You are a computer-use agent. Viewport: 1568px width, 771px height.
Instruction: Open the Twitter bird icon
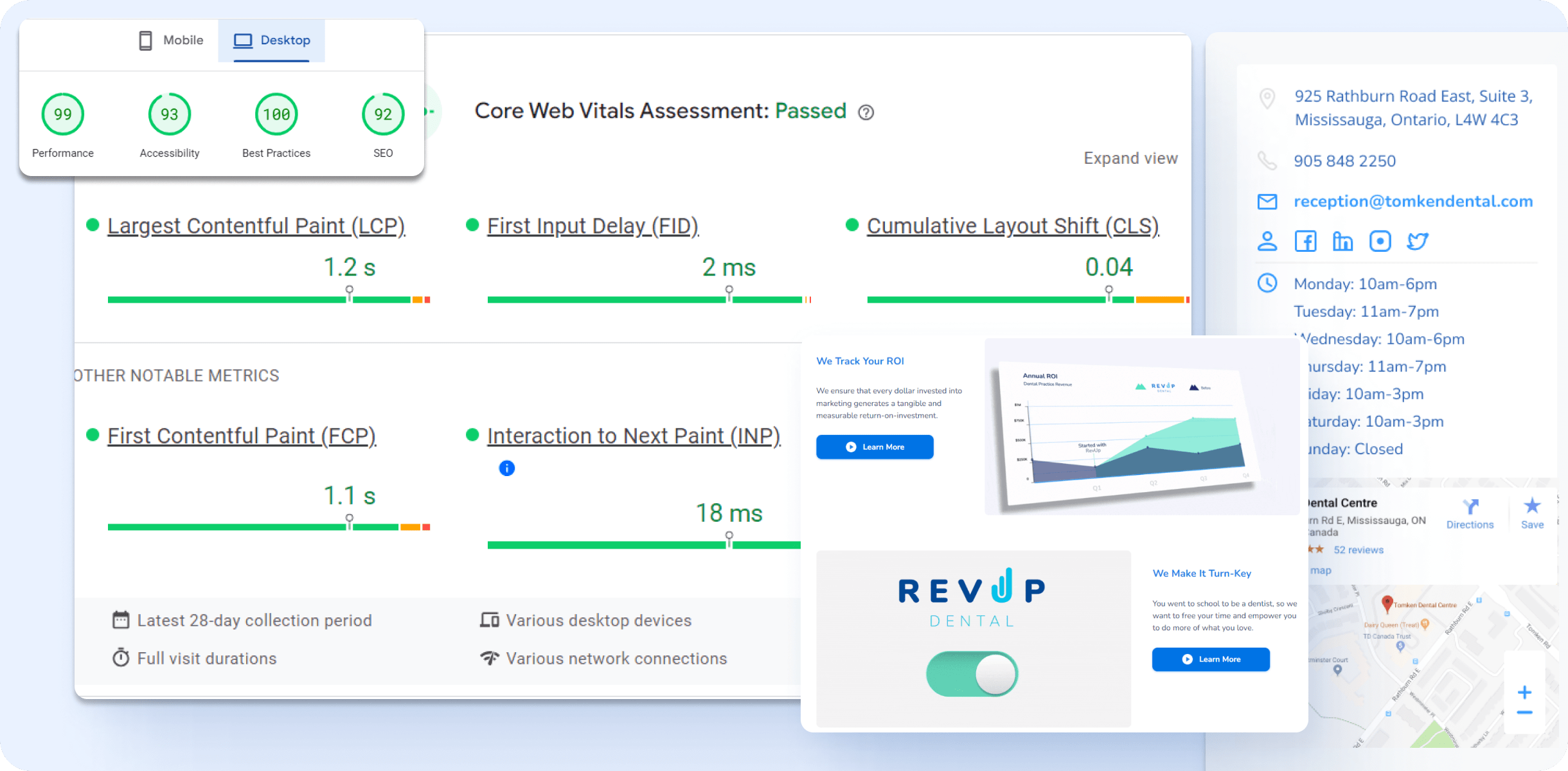click(x=1417, y=242)
